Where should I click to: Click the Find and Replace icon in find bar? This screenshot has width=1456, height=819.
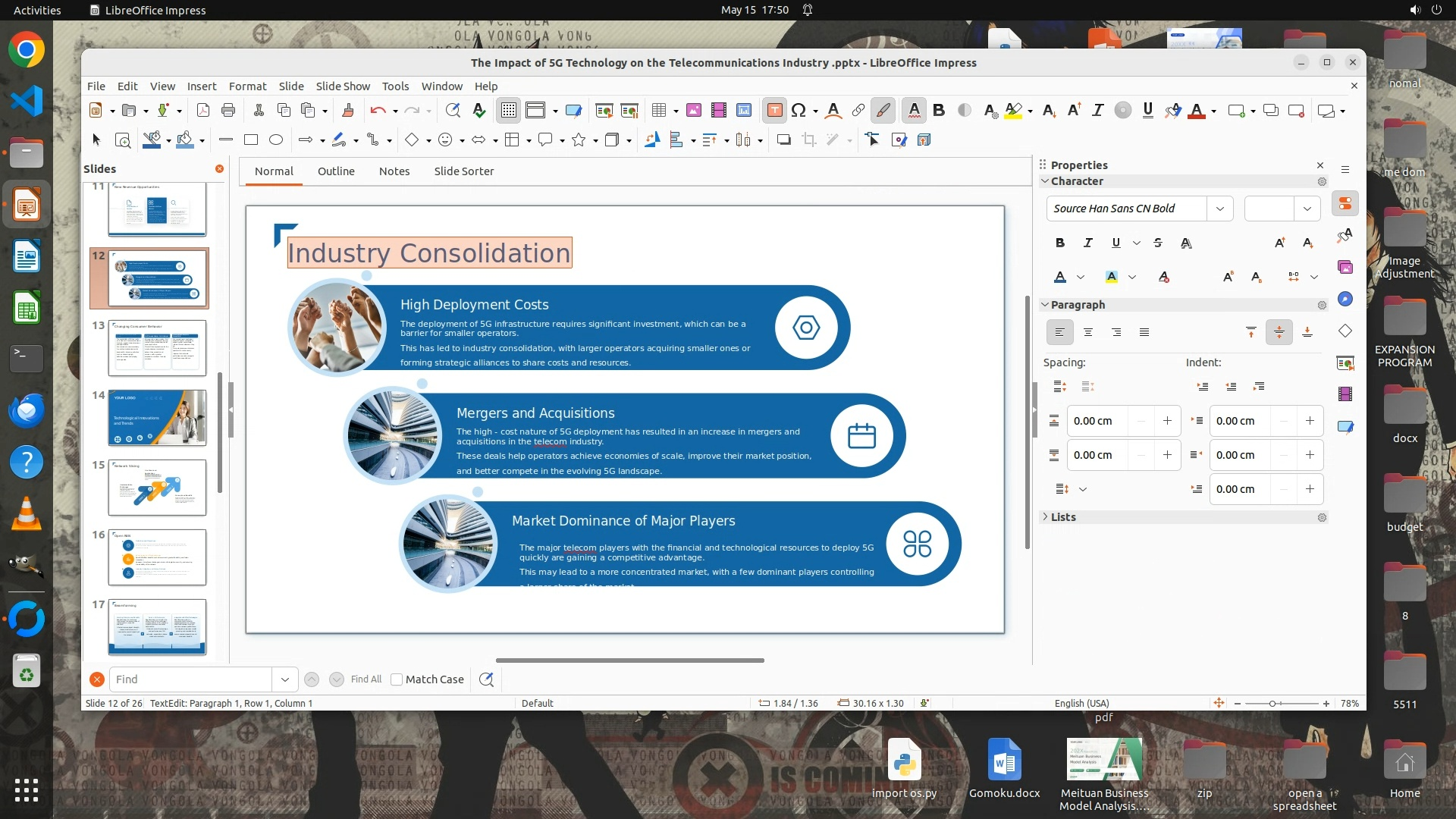[x=486, y=679]
